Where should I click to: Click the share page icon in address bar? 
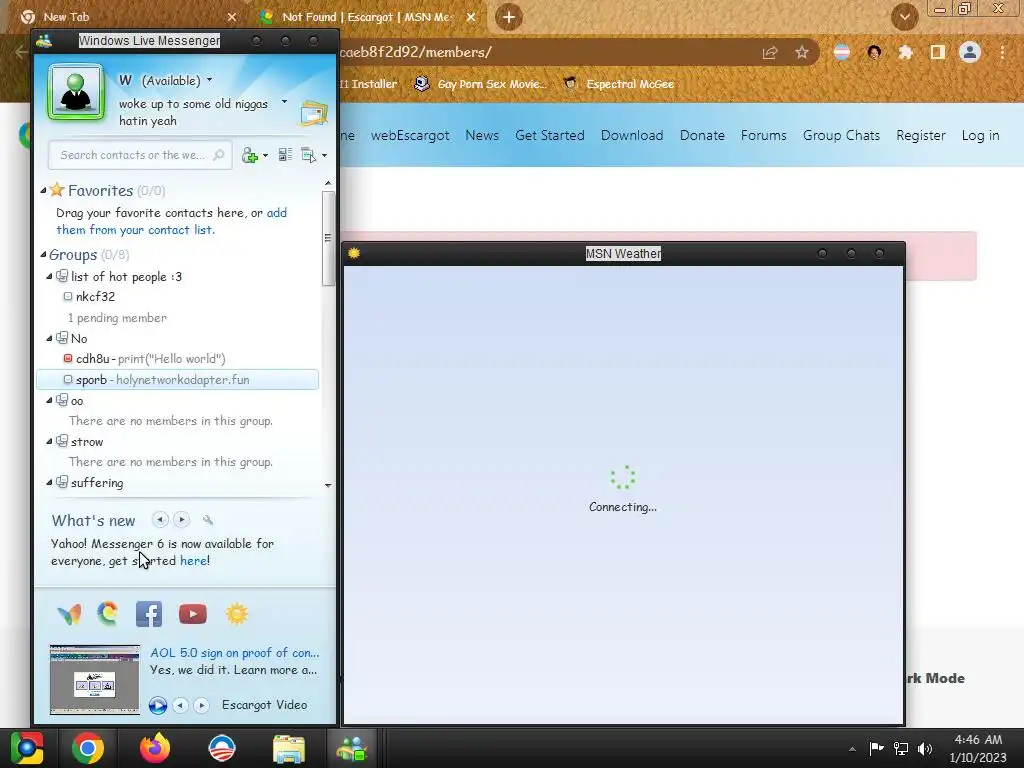(x=770, y=52)
